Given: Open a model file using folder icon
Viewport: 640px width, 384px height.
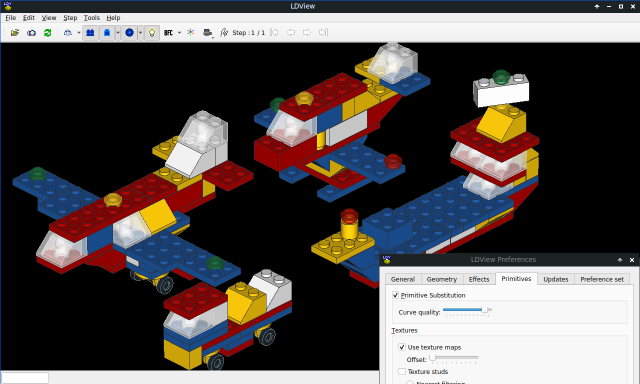Looking at the screenshot, I should pos(15,33).
